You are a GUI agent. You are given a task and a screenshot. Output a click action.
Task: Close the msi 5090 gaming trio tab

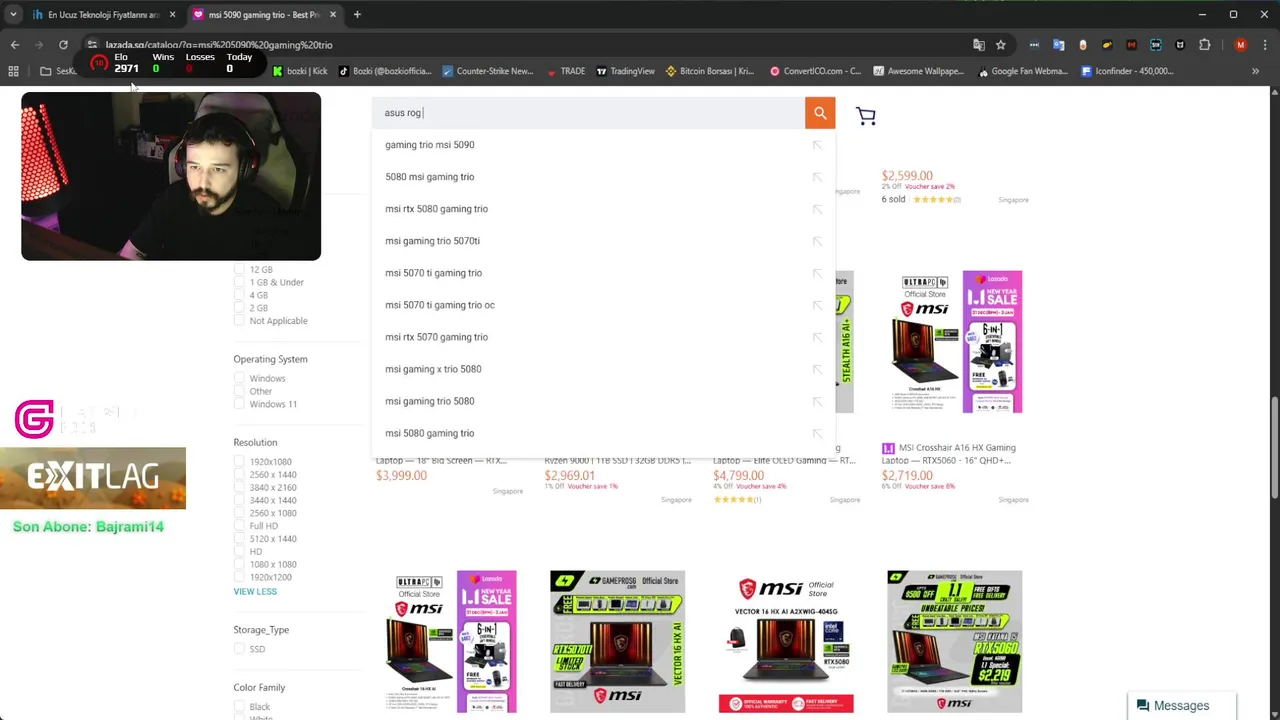point(333,15)
